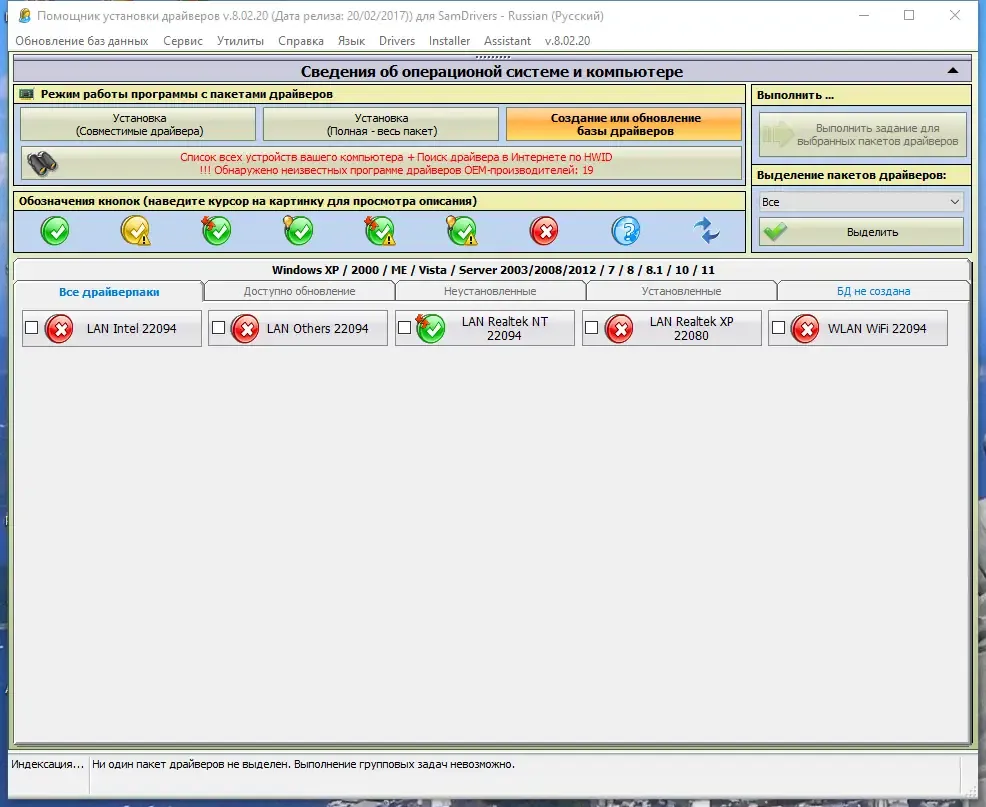Screen dimensions: 986x807
Task: Collapse the Сведения об операционной системе panel arrow
Action: click(x=953, y=70)
